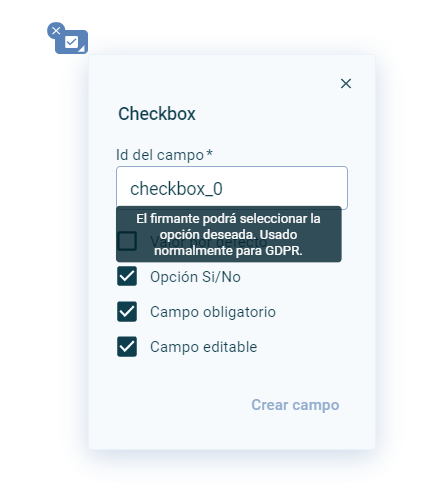Image resolution: width=423 pixels, height=484 pixels.
Task: Click the Crear campo button
Action: tap(295, 405)
